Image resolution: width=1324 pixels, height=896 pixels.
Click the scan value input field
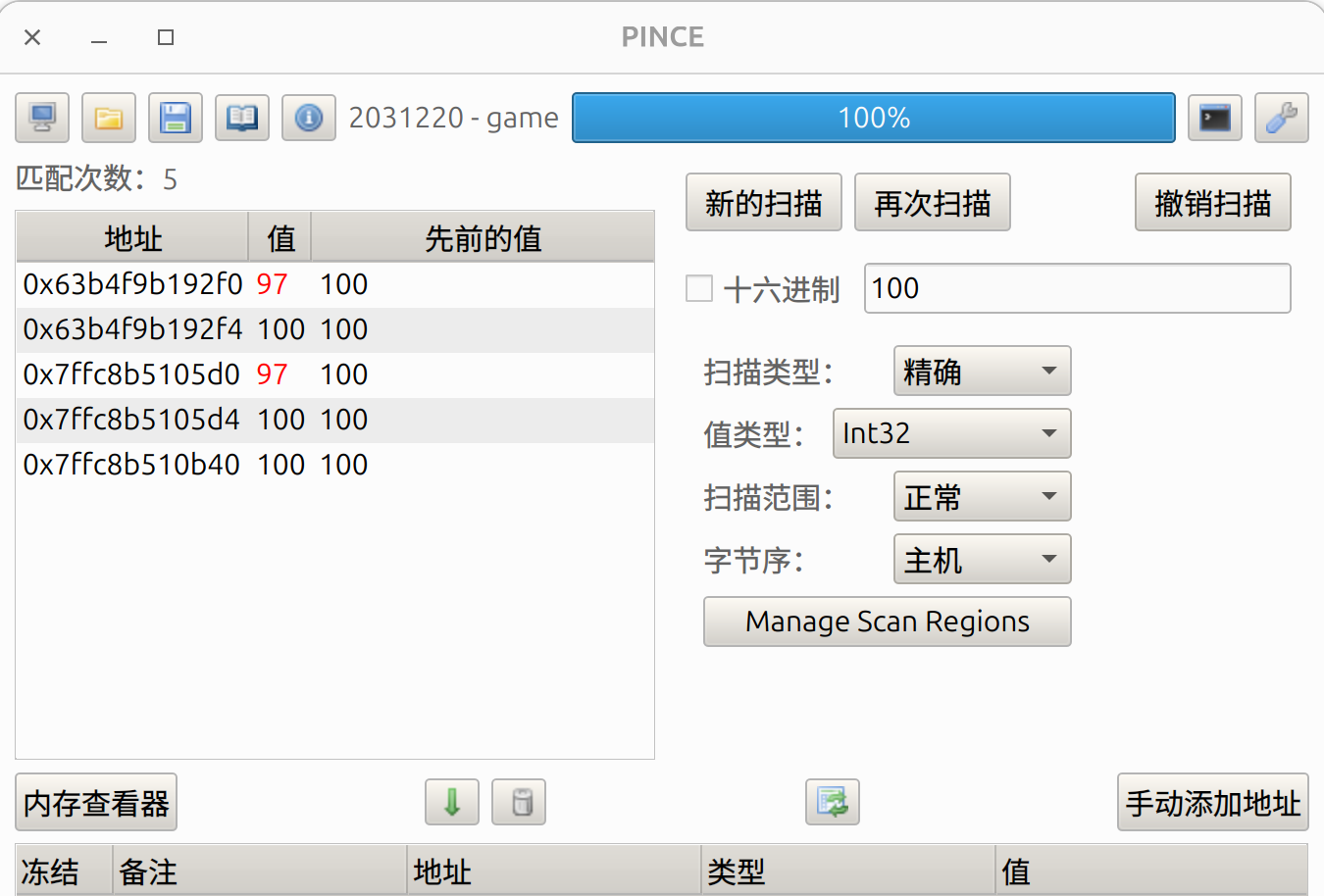(1077, 289)
